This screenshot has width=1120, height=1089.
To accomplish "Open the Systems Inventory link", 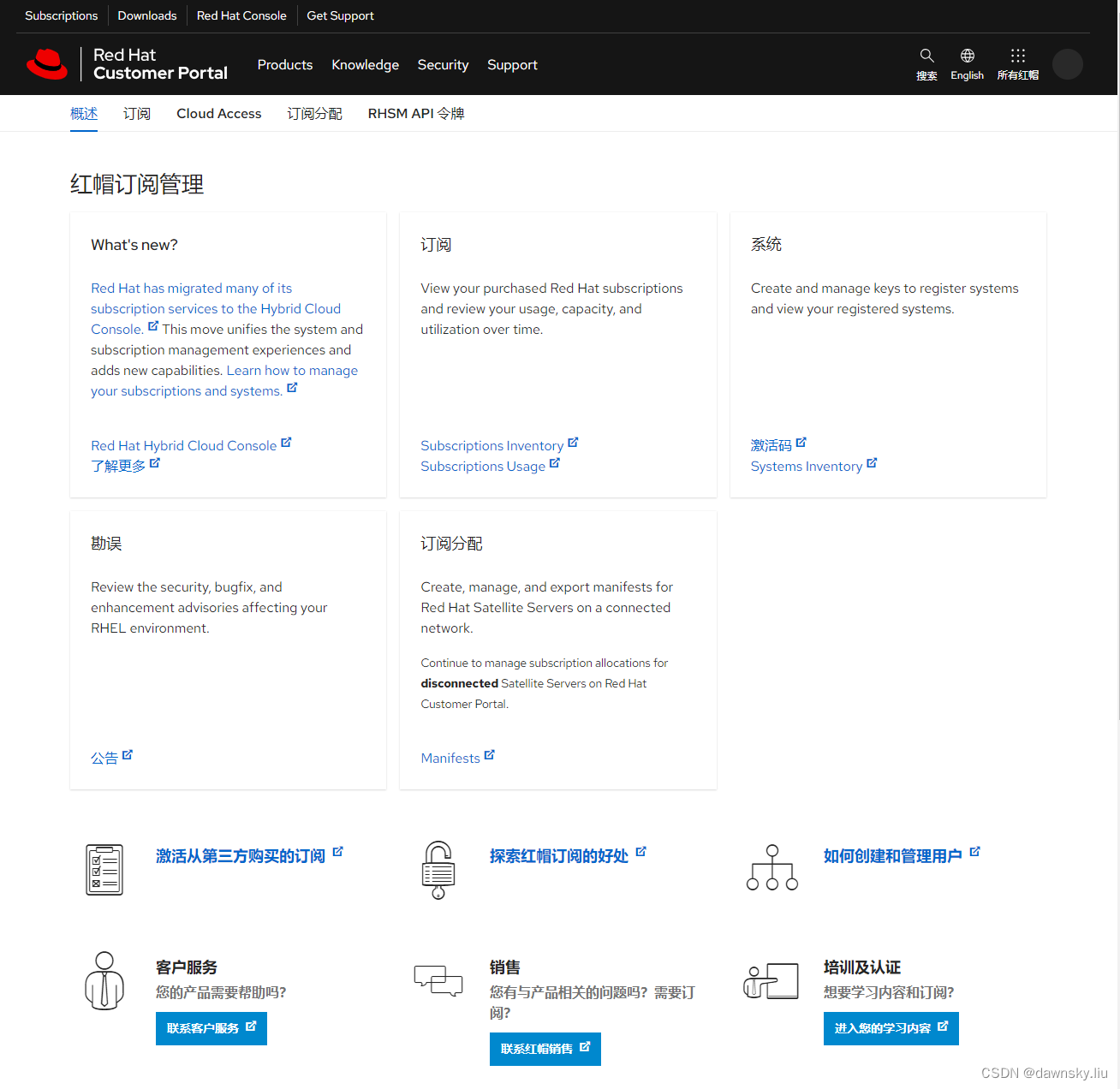I will point(807,467).
